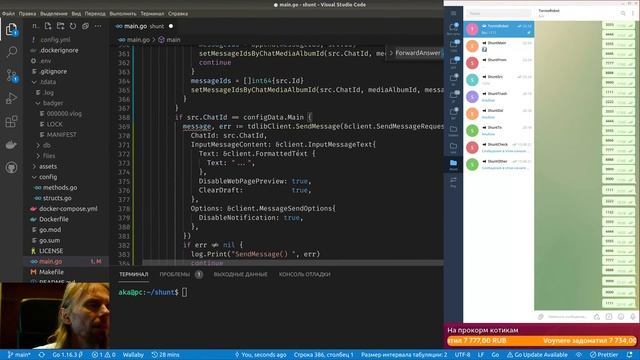Viewport: 640px width, 360px height.
Task: Click Prettier status bar item
Action: [604, 355]
